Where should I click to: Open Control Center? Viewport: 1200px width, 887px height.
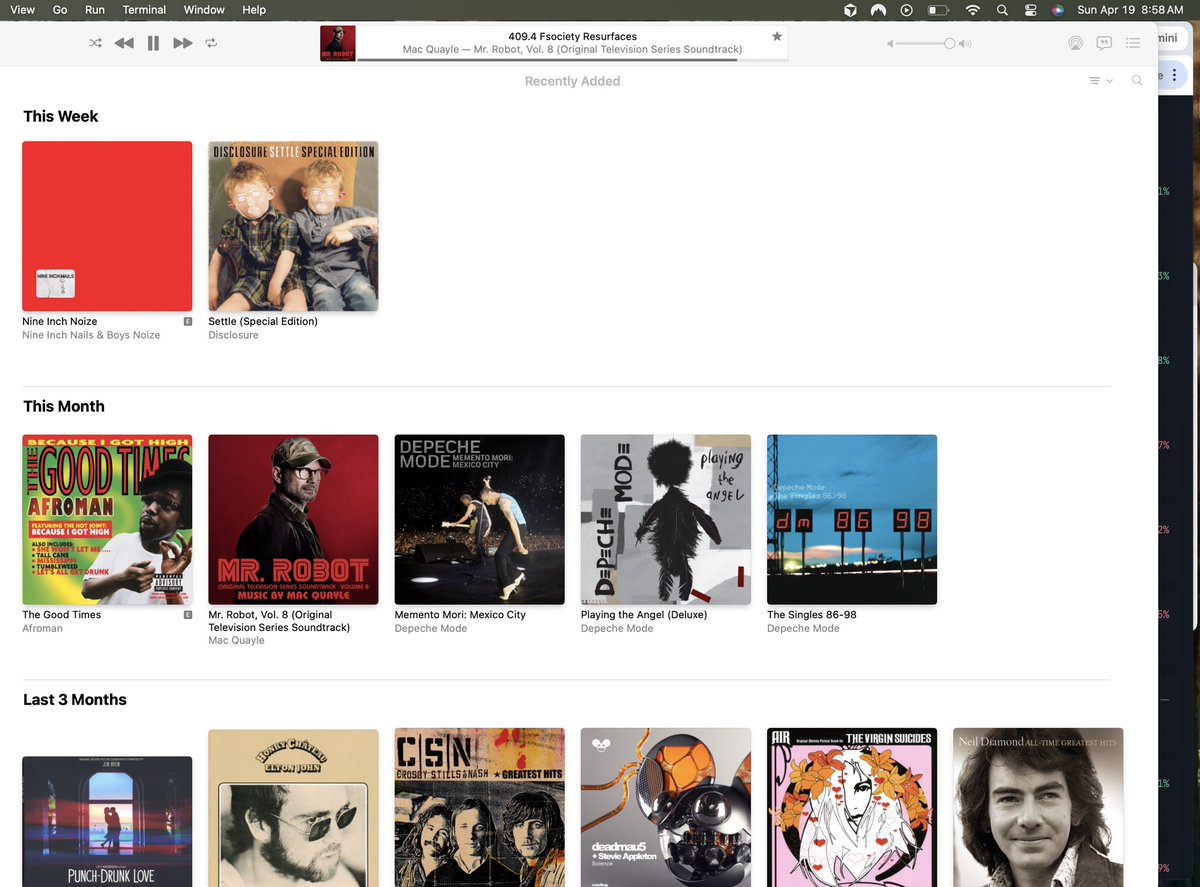(x=1031, y=10)
